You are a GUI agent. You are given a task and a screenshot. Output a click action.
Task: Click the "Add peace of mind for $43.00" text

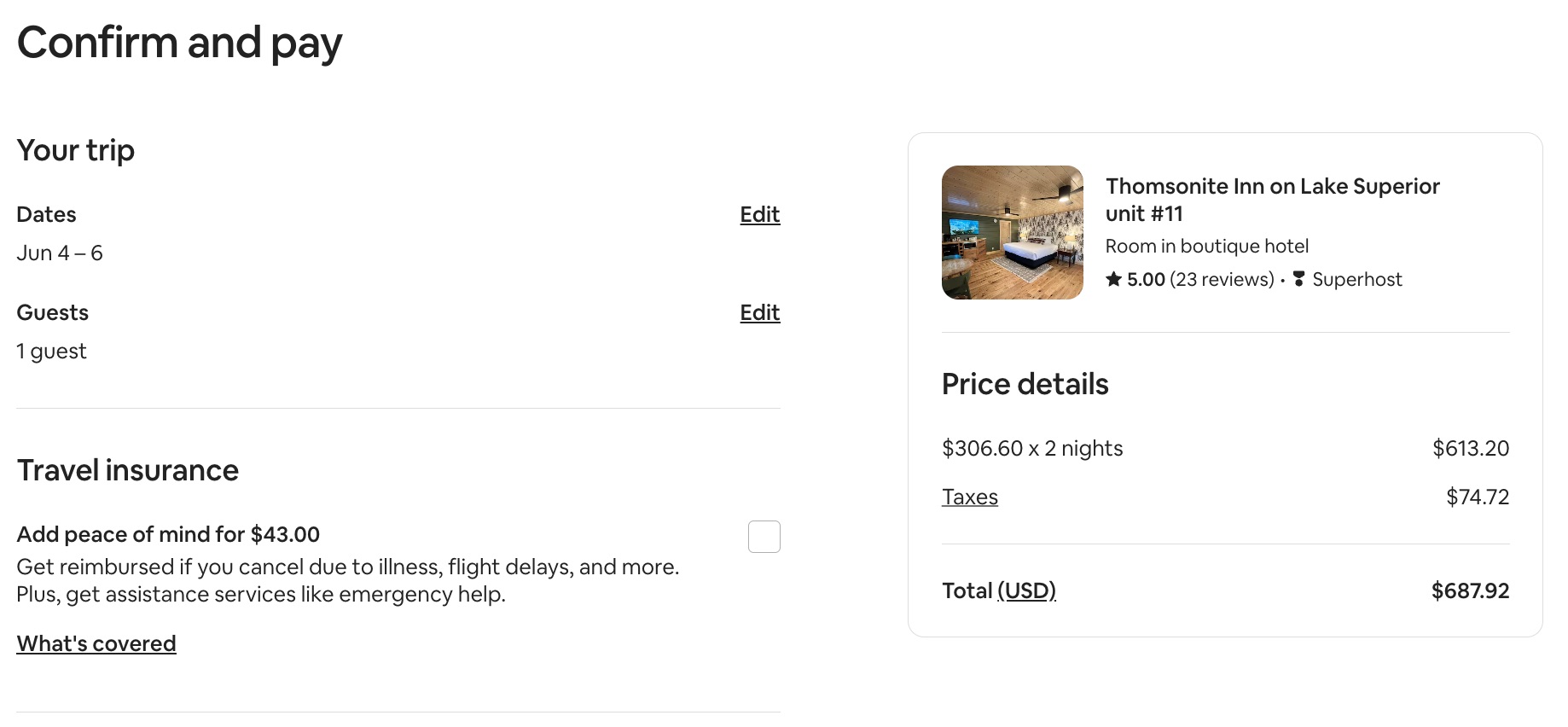(x=168, y=534)
